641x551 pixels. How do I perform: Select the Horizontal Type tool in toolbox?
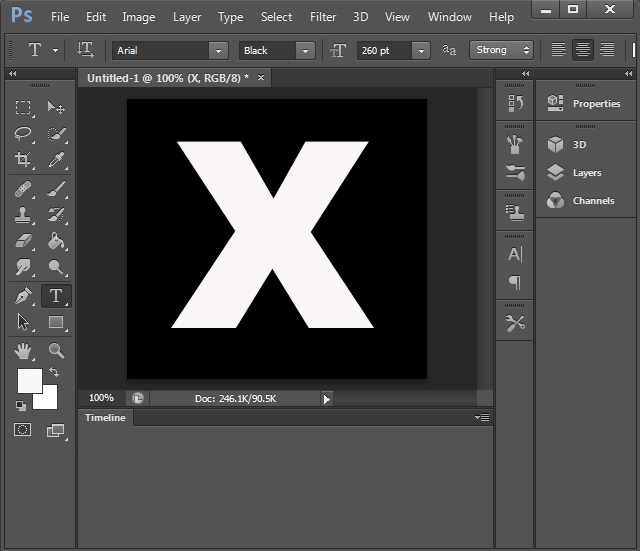[x=56, y=296]
